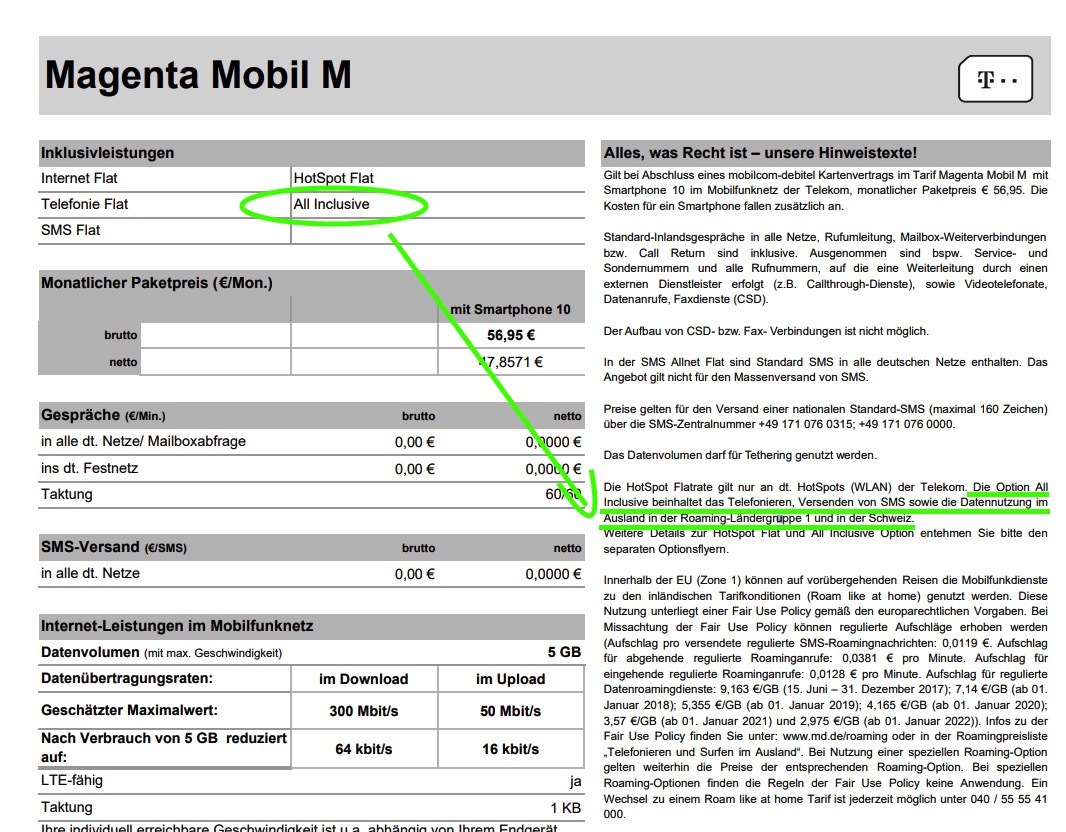Click the "300 Mbit/s" download value
Viewport: 1066px width, 832px height.
[x=364, y=711]
